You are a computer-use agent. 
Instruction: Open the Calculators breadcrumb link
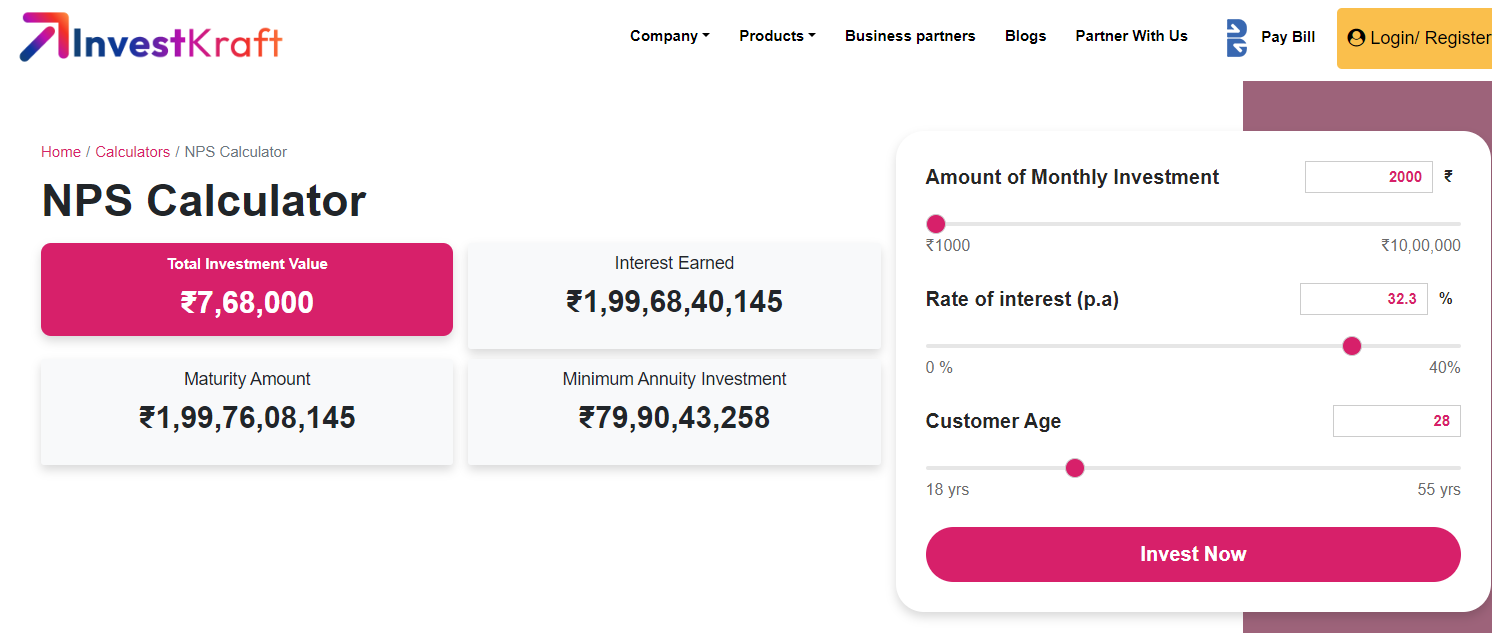(132, 152)
